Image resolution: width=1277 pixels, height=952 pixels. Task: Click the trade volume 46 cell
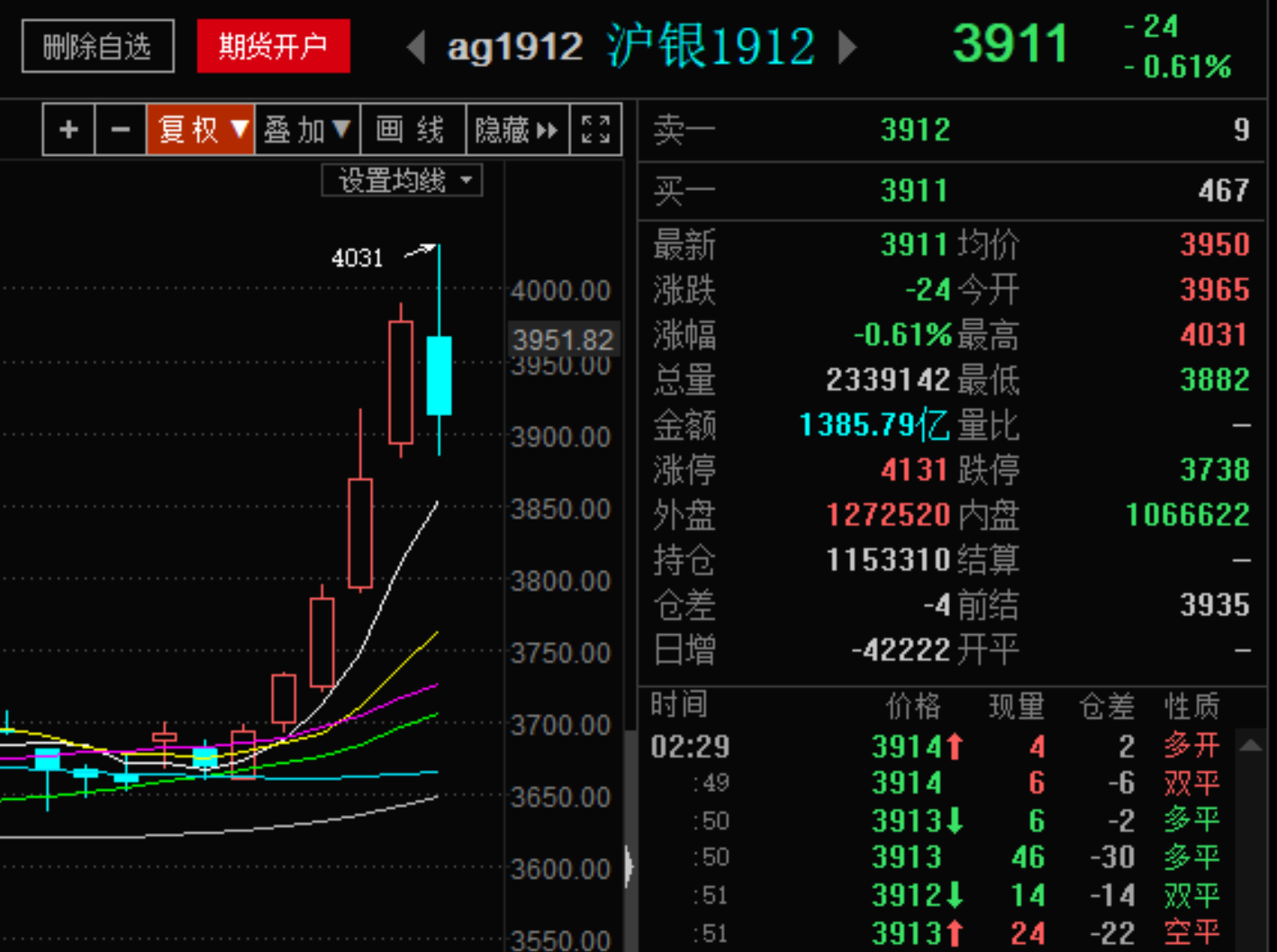(1028, 857)
